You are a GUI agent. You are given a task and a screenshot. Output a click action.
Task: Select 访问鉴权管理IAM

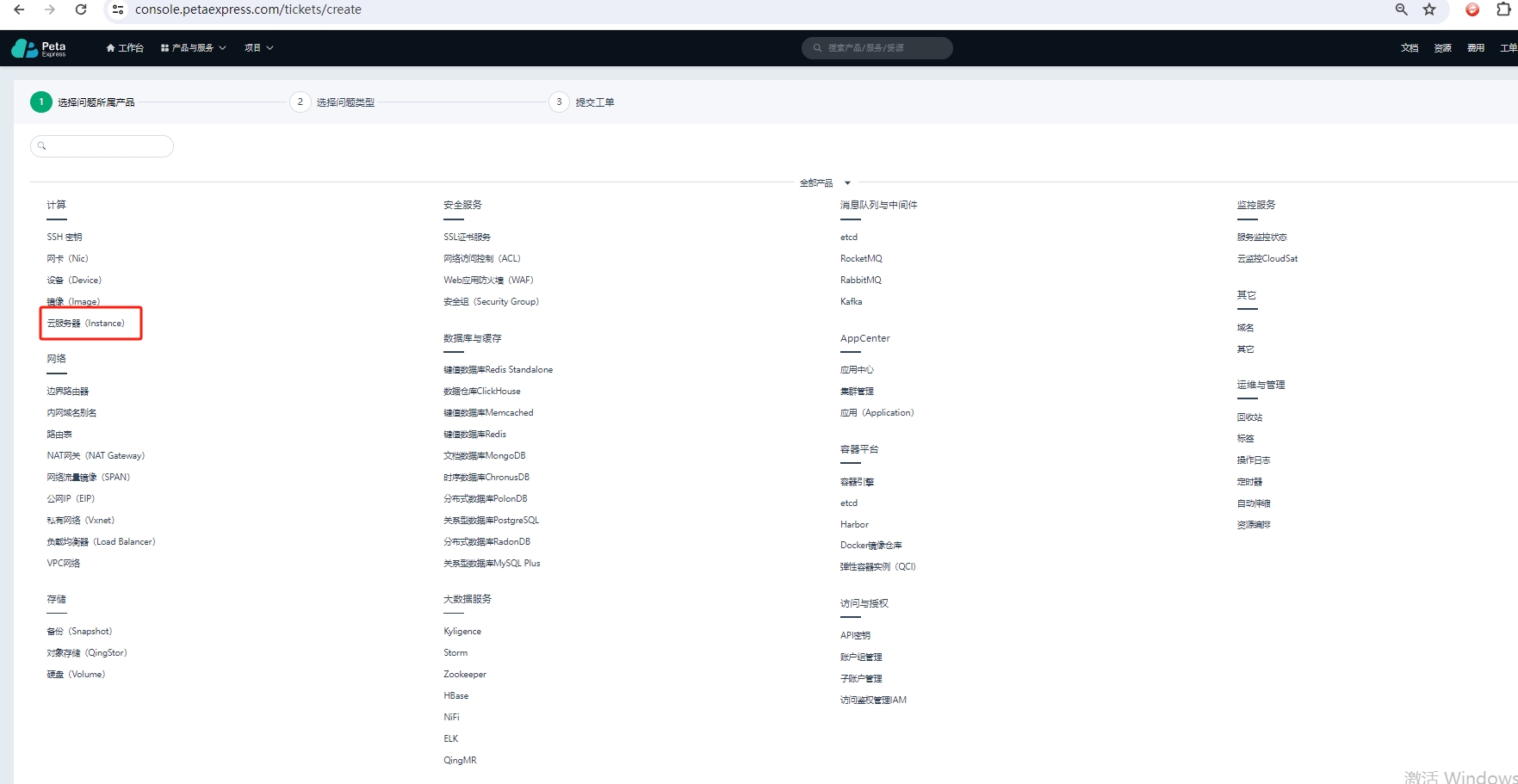(874, 700)
